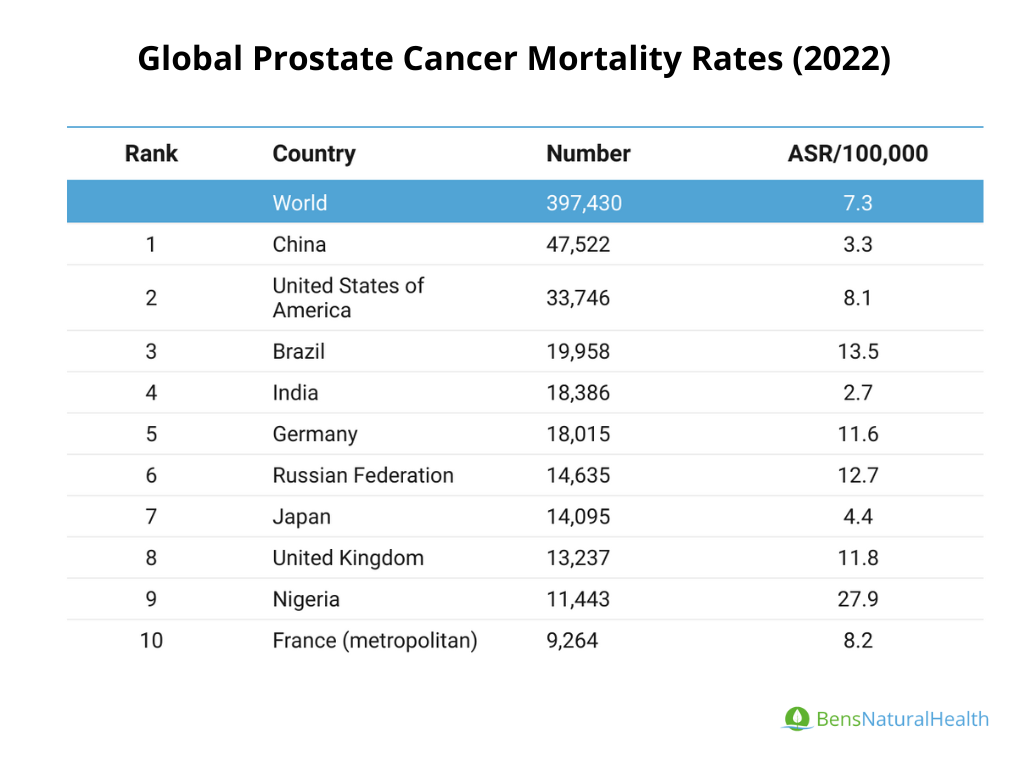Image resolution: width=1024 pixels, height=768 pixels.
Task: Select the China country cell
Action: (x=299, y=244)
